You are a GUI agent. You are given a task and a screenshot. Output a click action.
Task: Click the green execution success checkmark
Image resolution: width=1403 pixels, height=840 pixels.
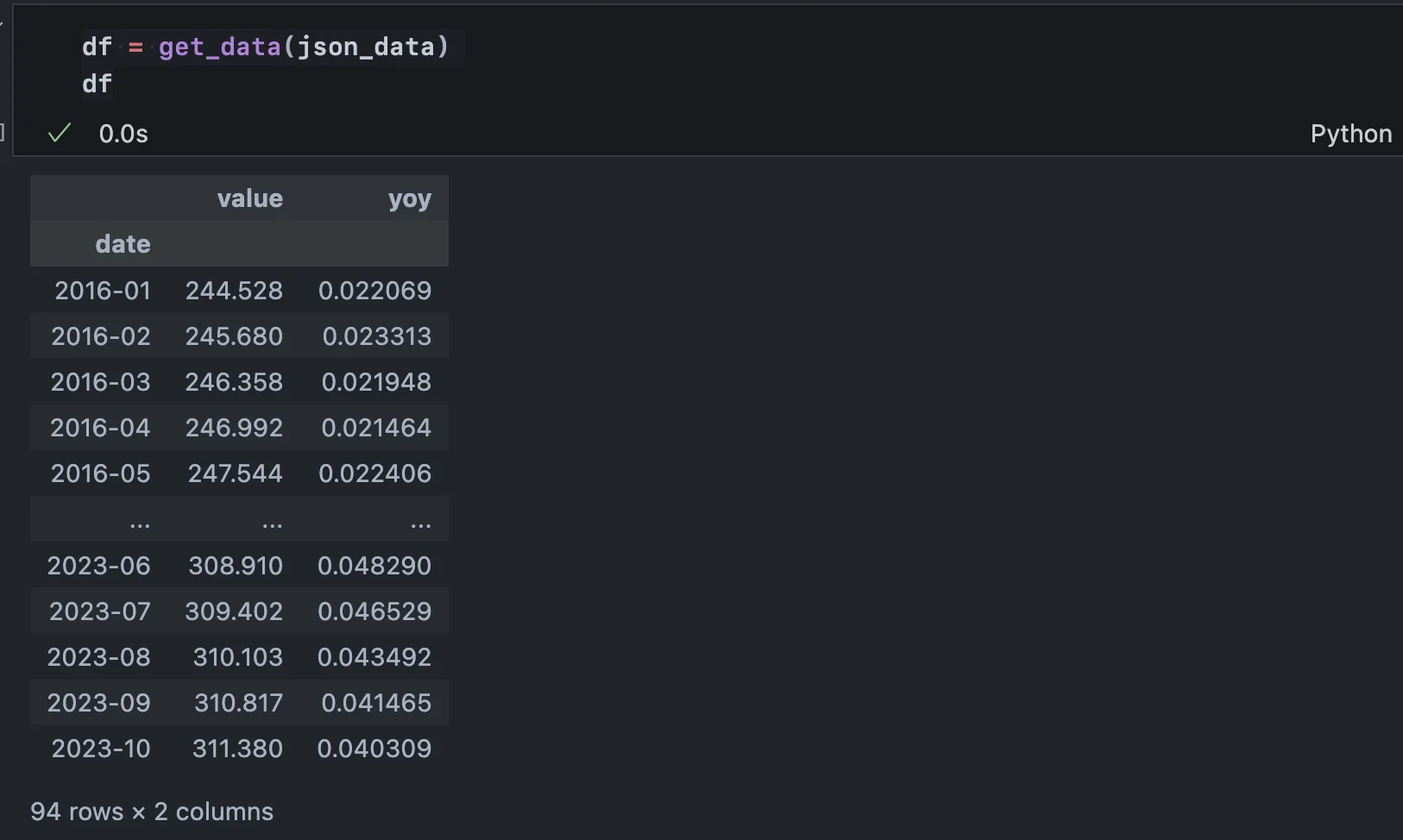click(60, 134)
